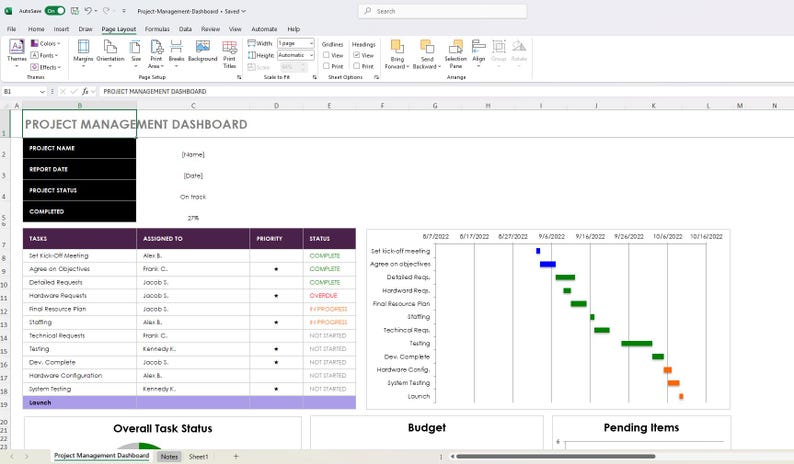This screenshot has height=464, width=794.
Task: Click the Testing bar in Gantt chart
Action: click(x=637, y=343)
